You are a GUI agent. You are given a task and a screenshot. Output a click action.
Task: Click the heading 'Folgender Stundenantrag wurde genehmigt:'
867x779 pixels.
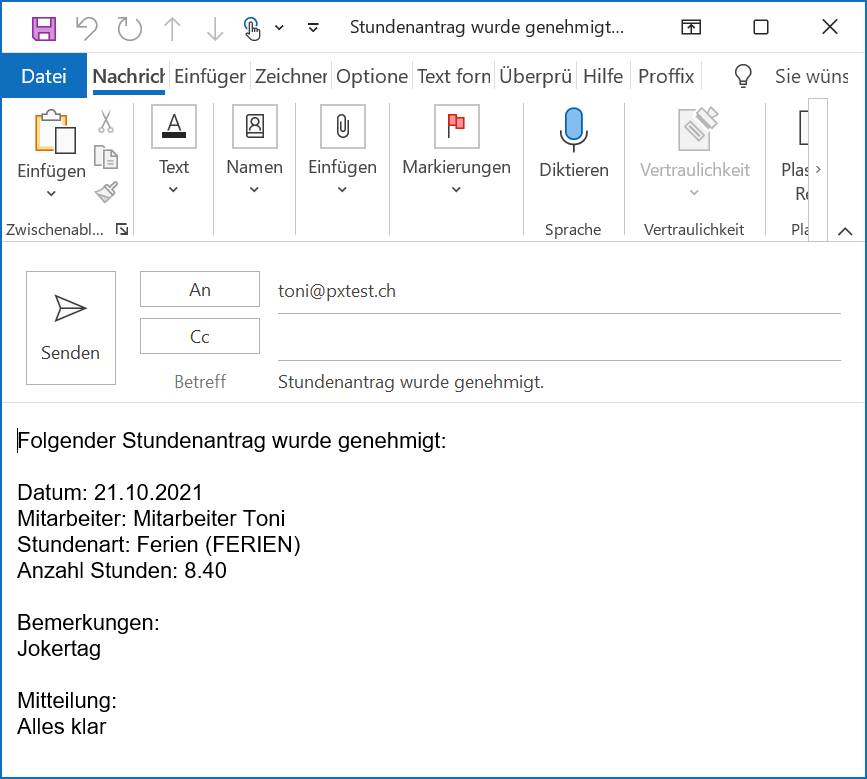pyautogui.click(x=232, y=441)
